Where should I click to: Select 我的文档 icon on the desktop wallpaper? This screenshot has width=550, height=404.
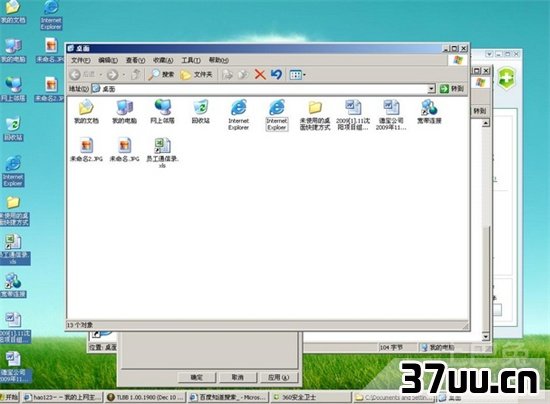(x=13, y=12)
